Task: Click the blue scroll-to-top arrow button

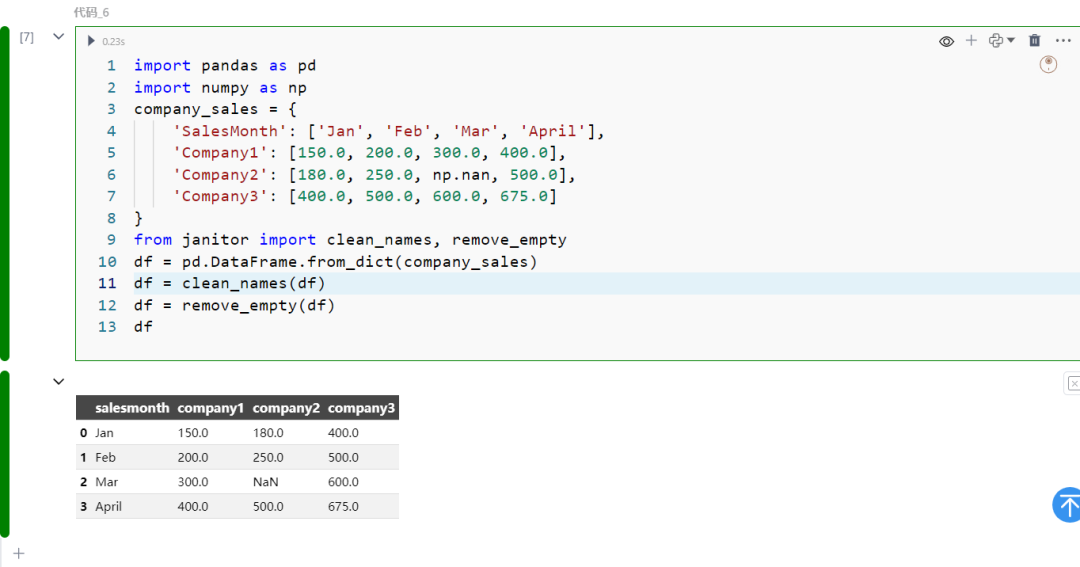Action: point(1067,505)
